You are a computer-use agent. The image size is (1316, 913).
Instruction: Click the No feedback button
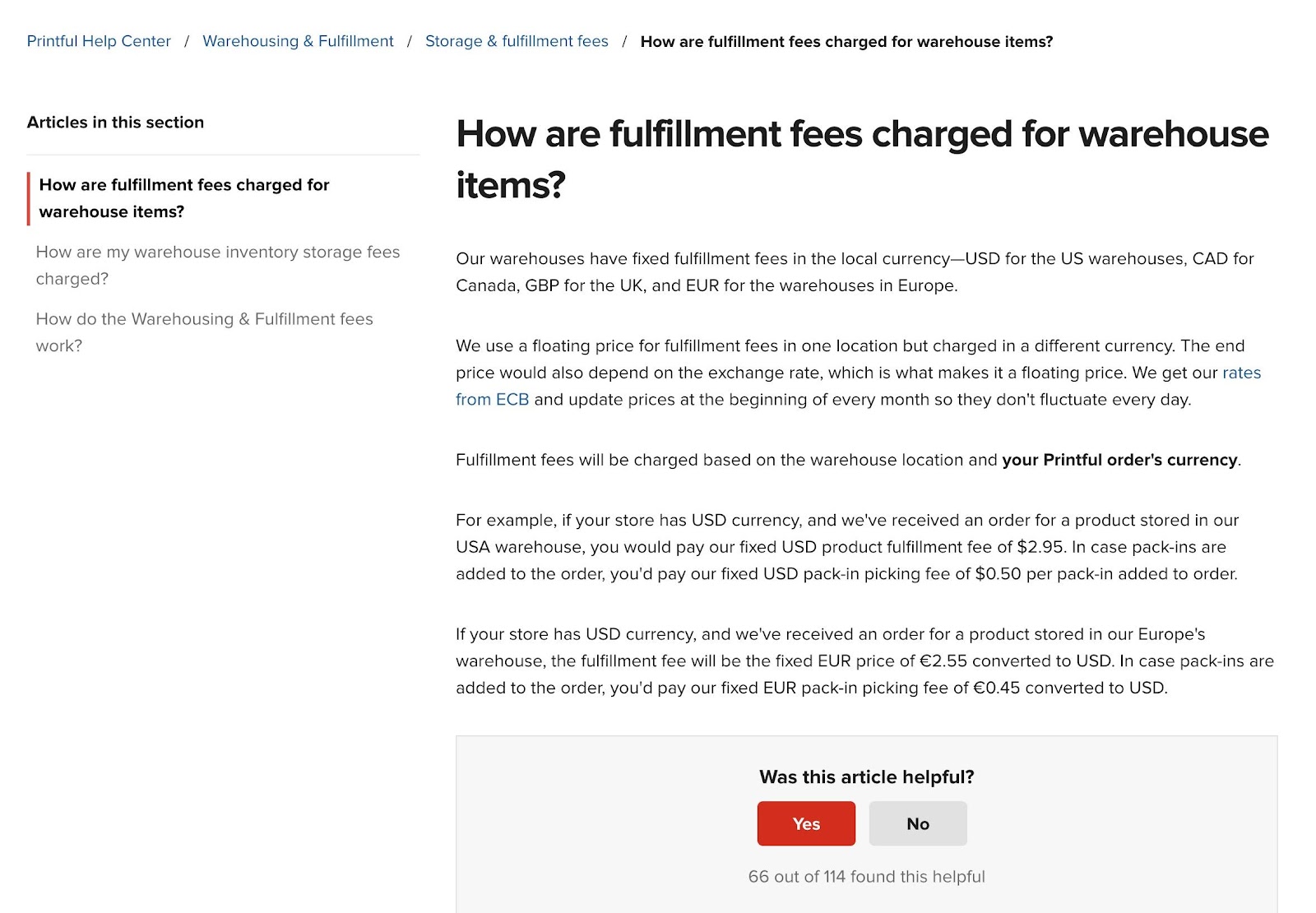click(x=917, y=823)
